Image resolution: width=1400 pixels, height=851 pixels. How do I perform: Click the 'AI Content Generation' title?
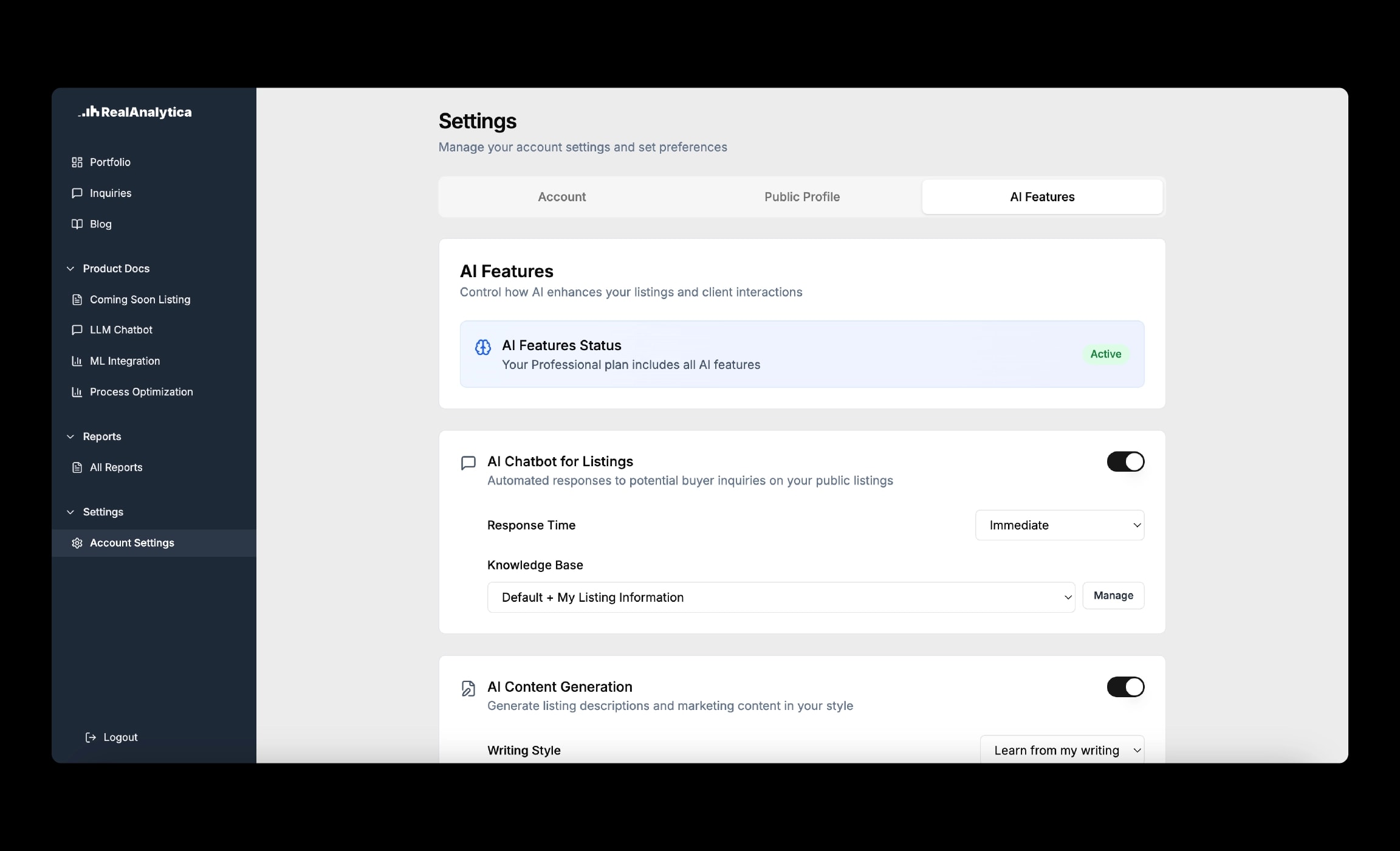(x=560, y=687)
